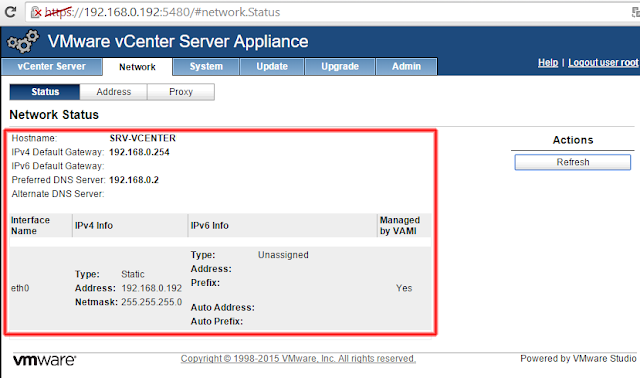Open the Update tab

[x=272, y=67]
